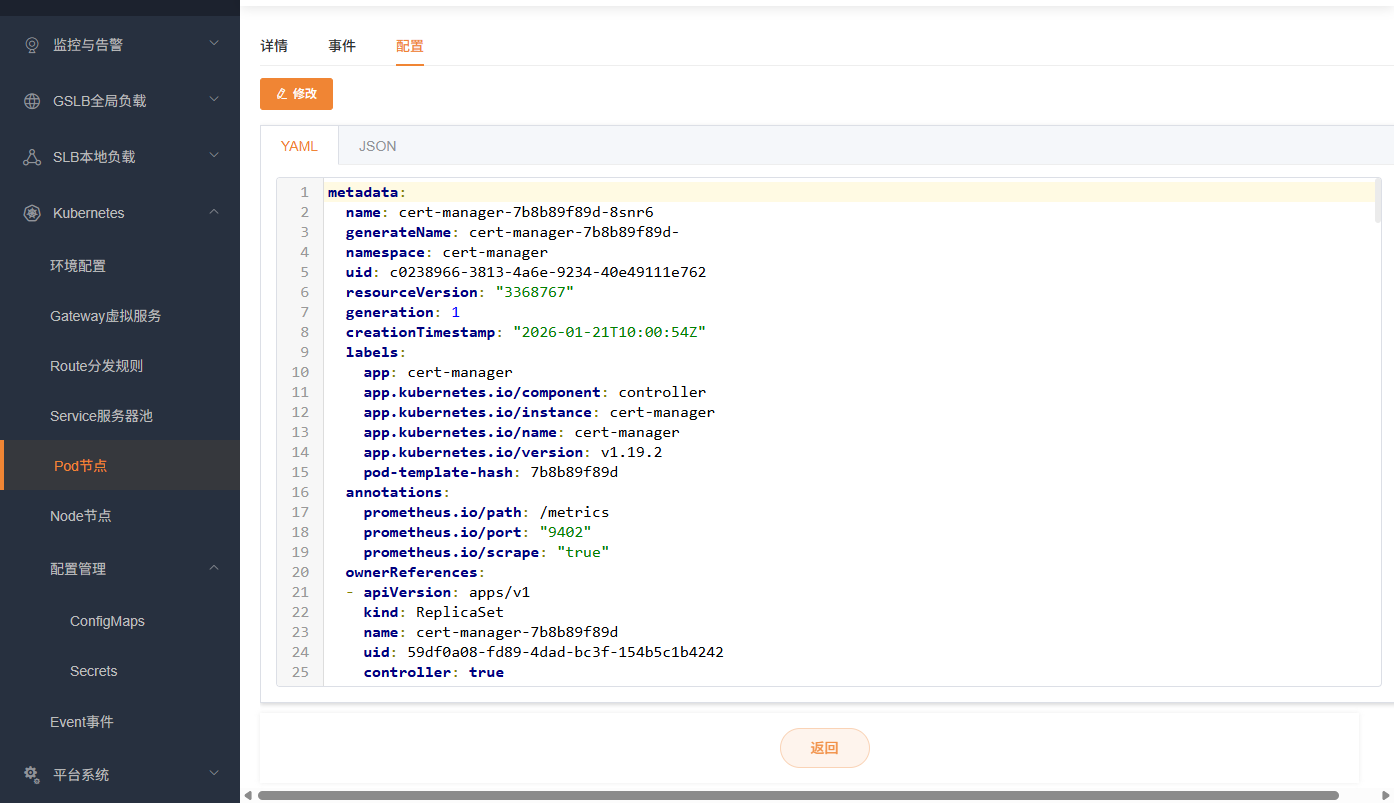Image resolution: width=1394 pixels, height=803 pixels.
Task: Switch to the JSON tab
Action: point(377,146)
